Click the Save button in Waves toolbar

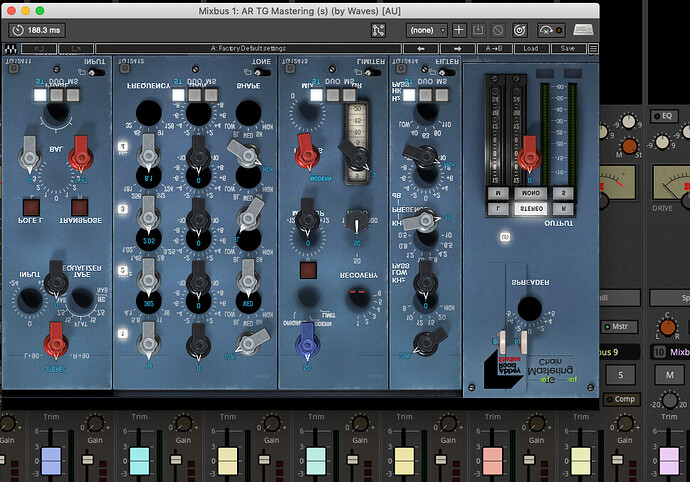coord(567,48)
